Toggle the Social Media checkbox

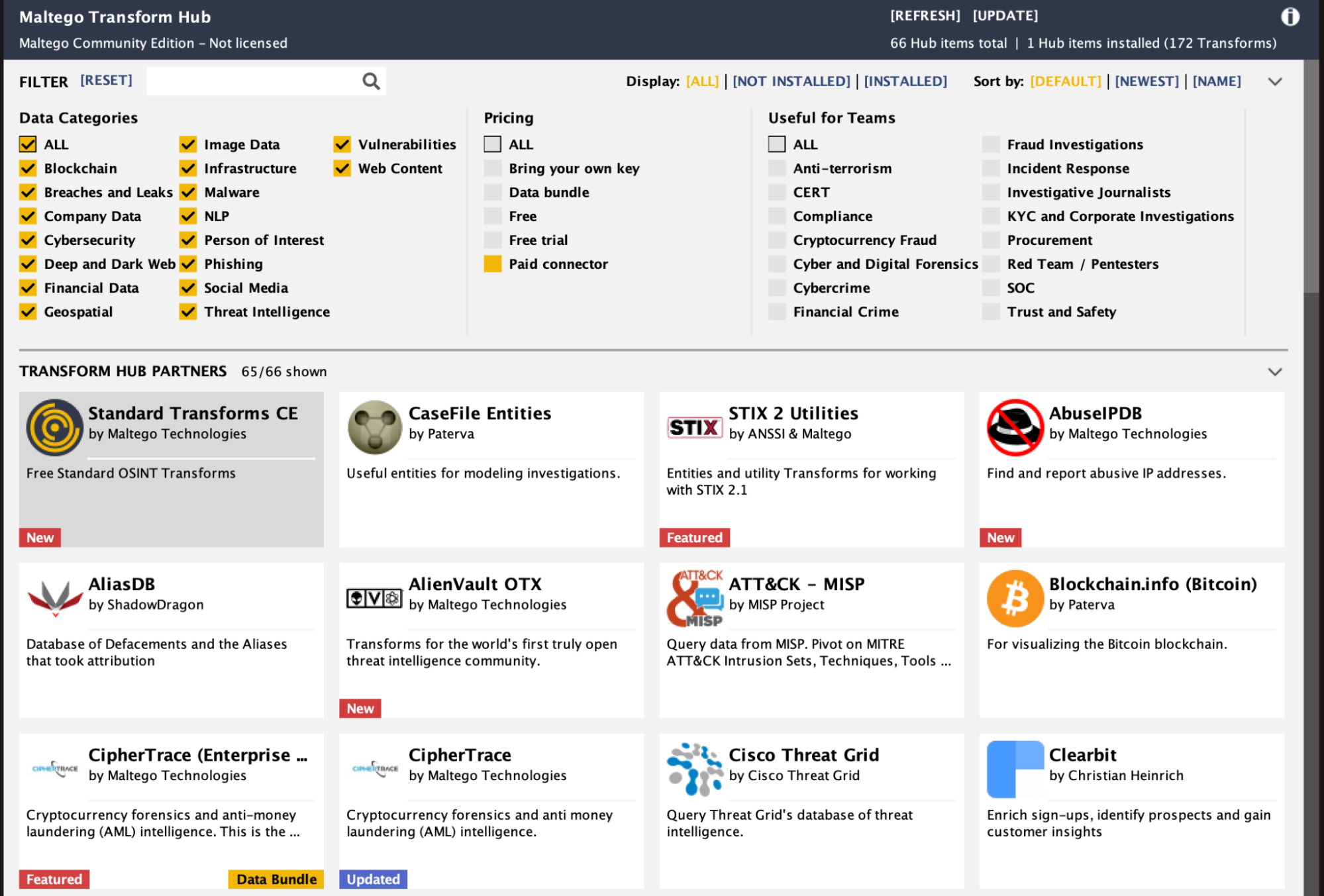click(188, 287)
